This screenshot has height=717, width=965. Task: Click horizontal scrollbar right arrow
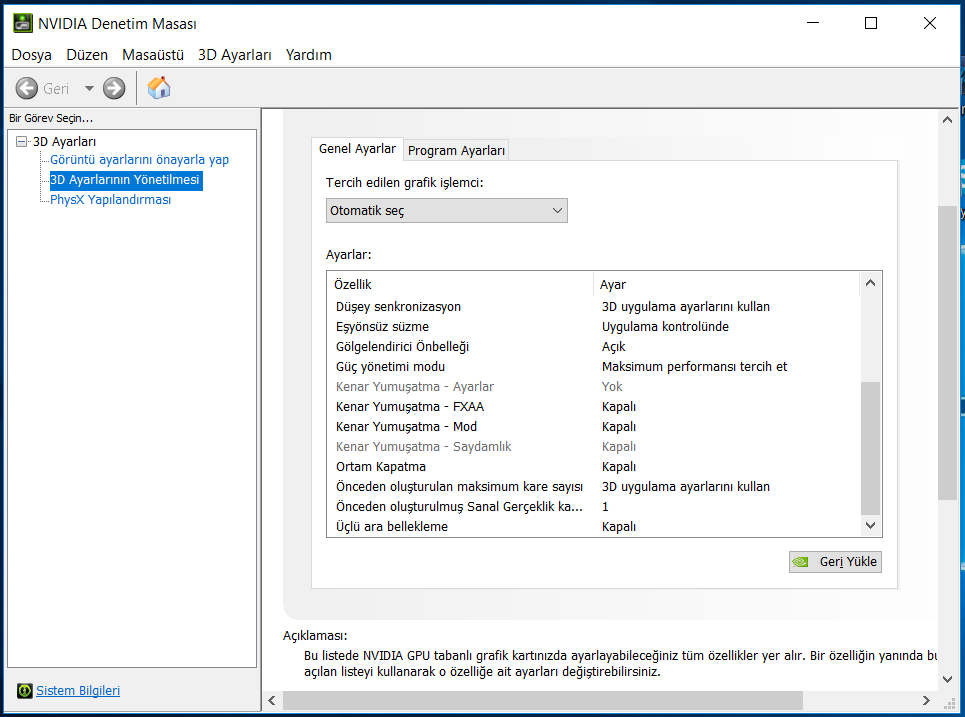click(x=926, y=700)
